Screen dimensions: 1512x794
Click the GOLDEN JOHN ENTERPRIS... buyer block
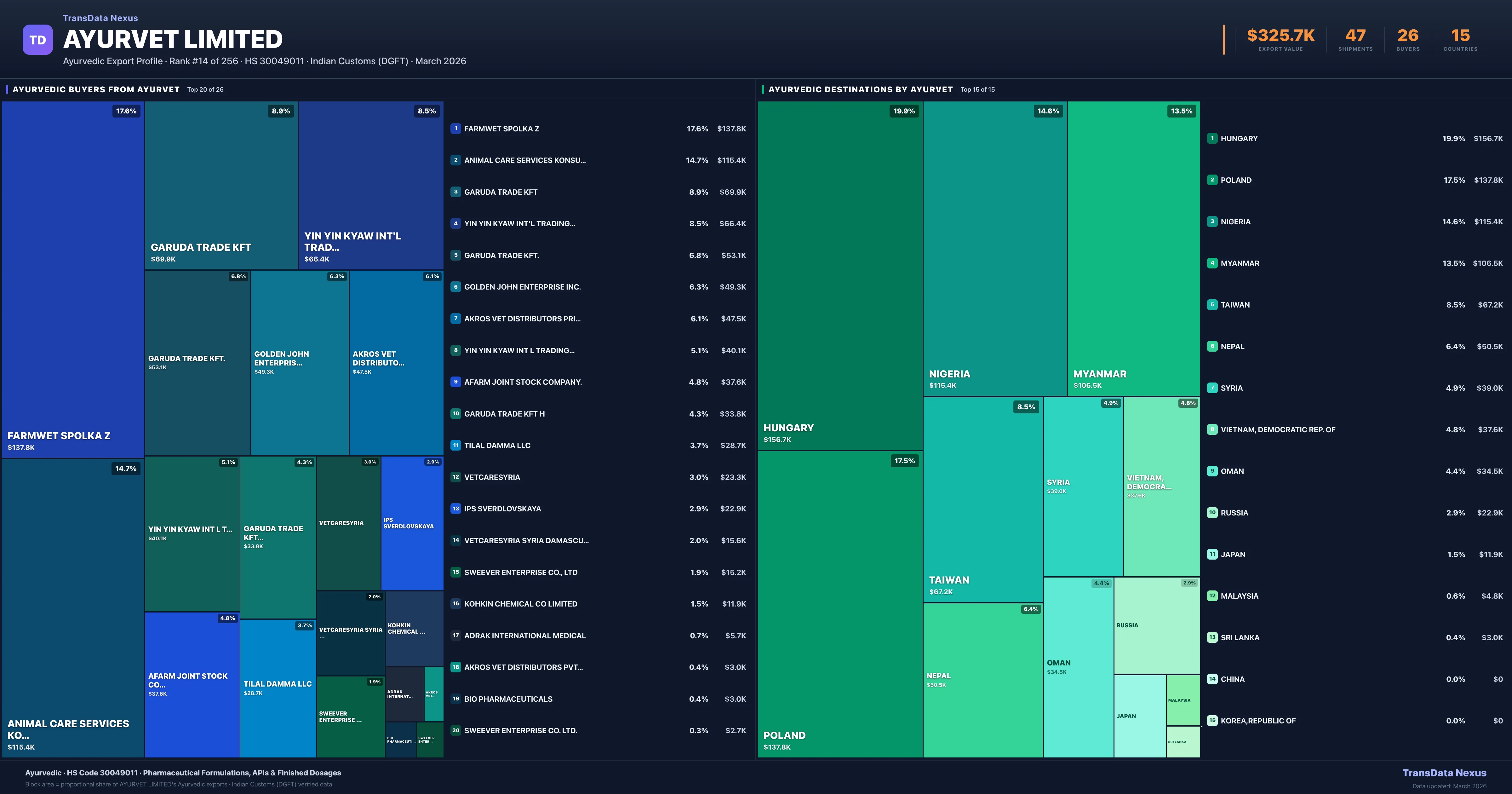click(299, 362)
